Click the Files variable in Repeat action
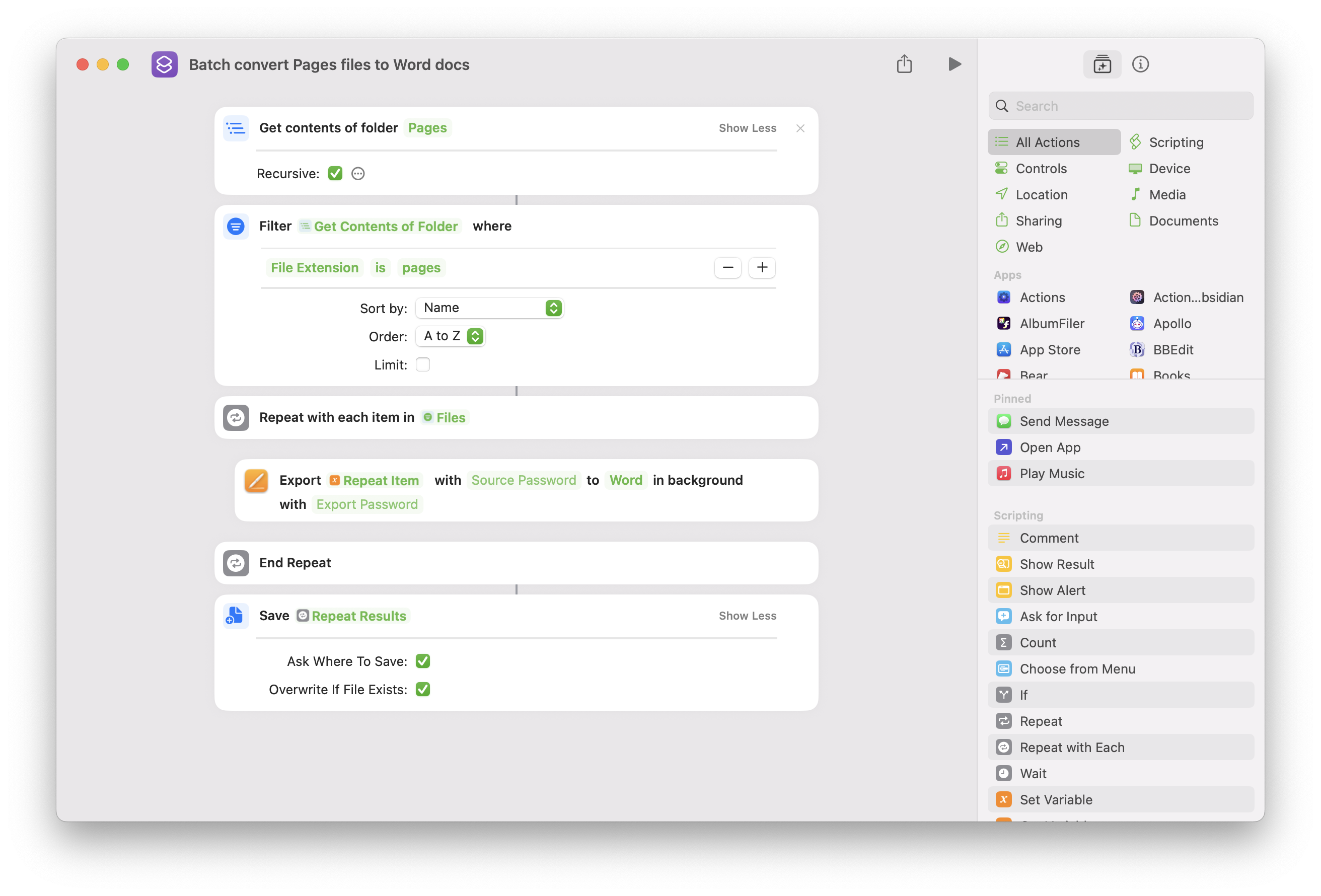Screen dimensions: 1321x896 coord(445,418)
